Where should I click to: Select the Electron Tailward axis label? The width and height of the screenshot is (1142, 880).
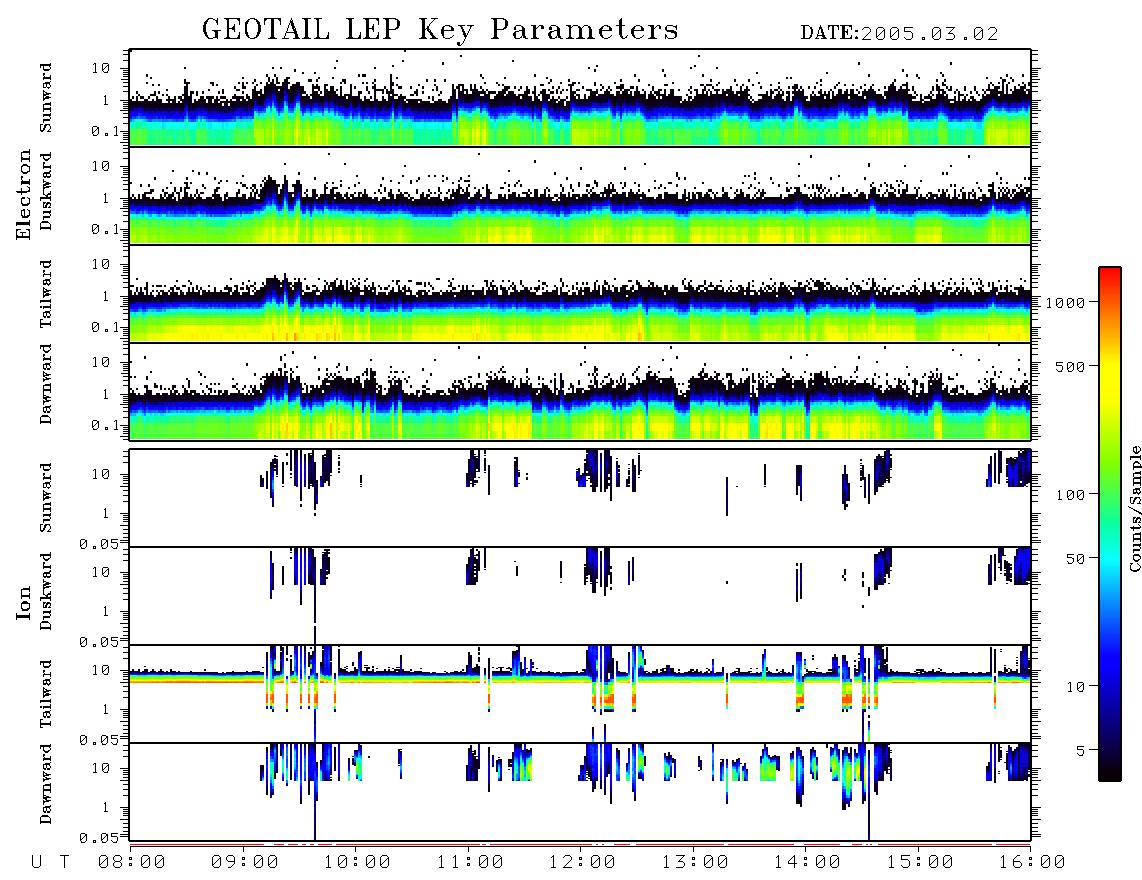pyautogui.click(x=46, y=294)
